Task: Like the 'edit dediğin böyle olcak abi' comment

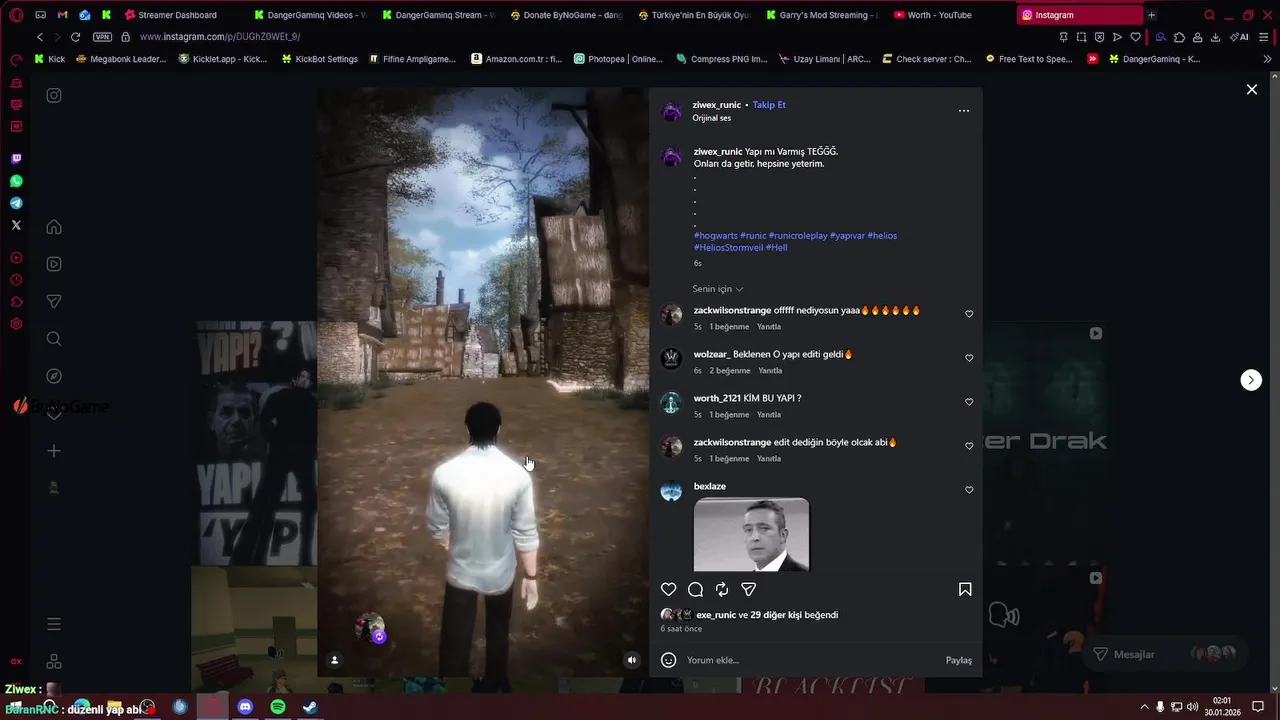Action: click(969, 446)
